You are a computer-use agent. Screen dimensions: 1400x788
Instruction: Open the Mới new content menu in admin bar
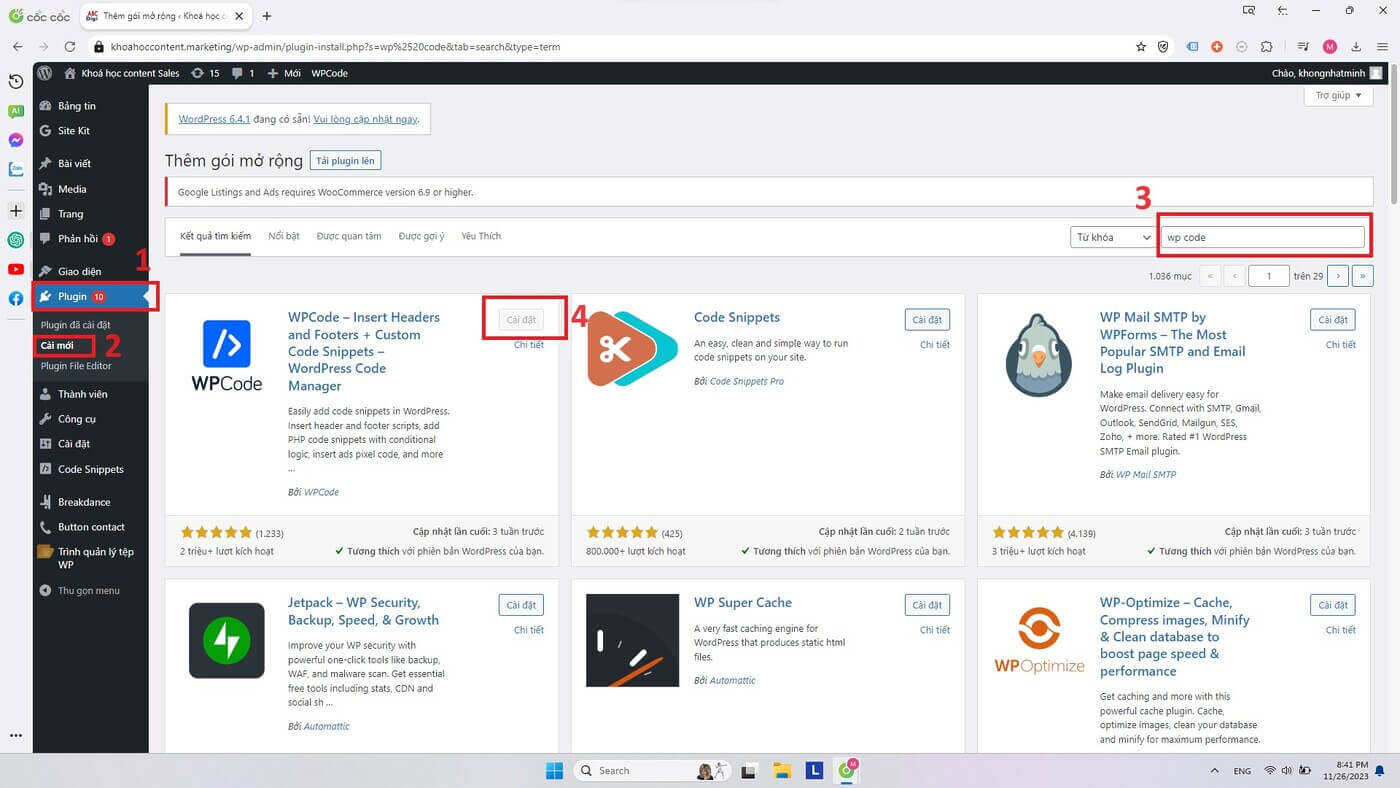[x=284, y=73]
